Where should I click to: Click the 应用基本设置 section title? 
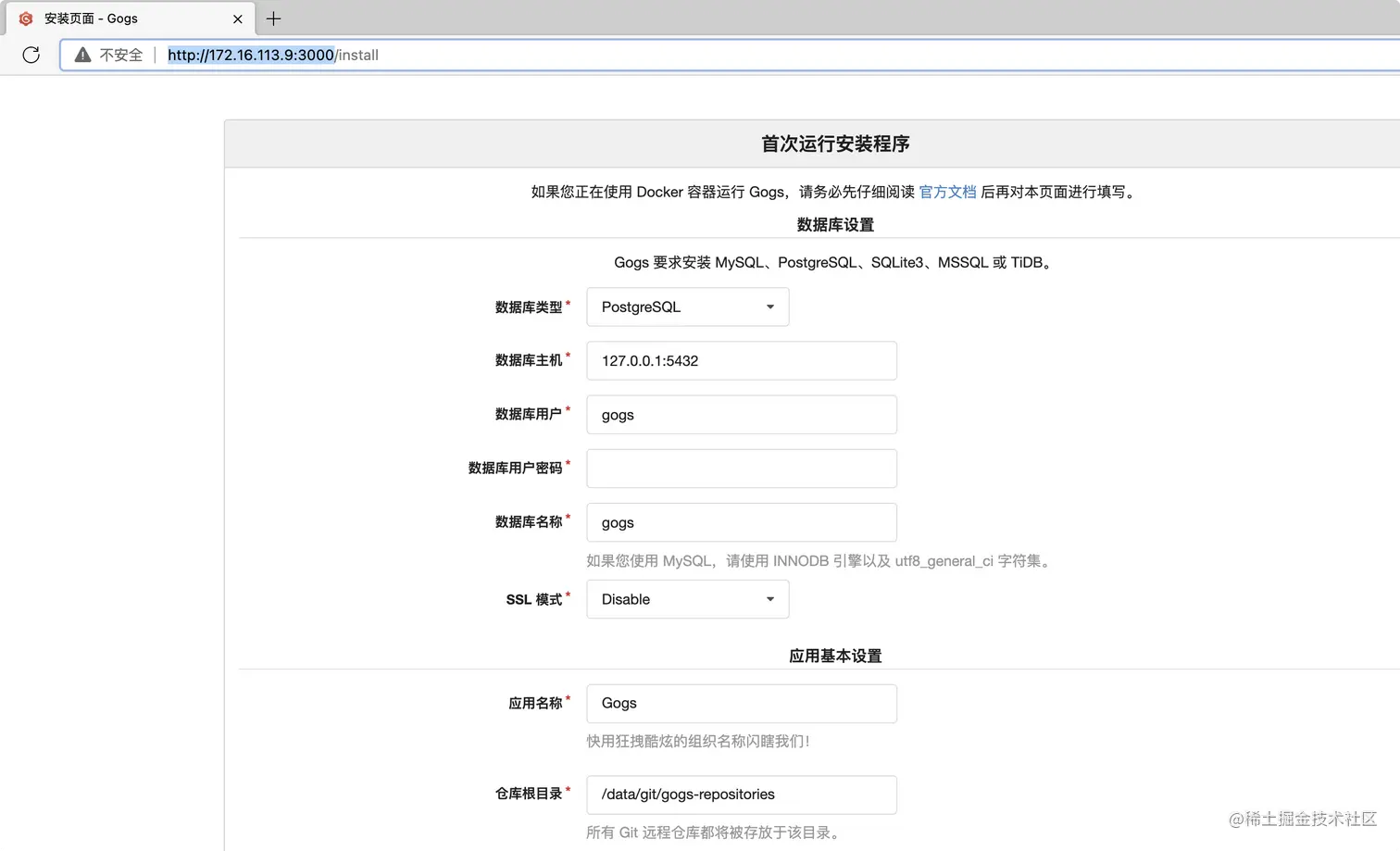(835, 656)
